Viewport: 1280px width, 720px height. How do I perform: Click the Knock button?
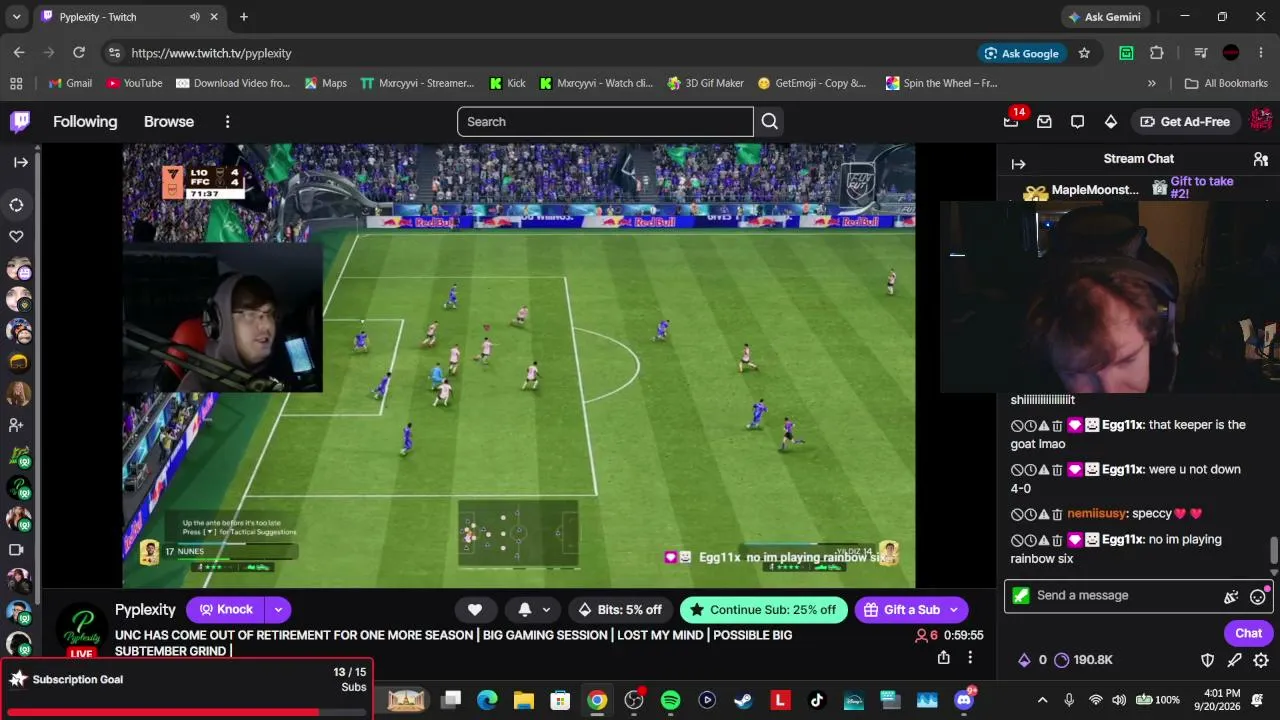pos(226,610)
